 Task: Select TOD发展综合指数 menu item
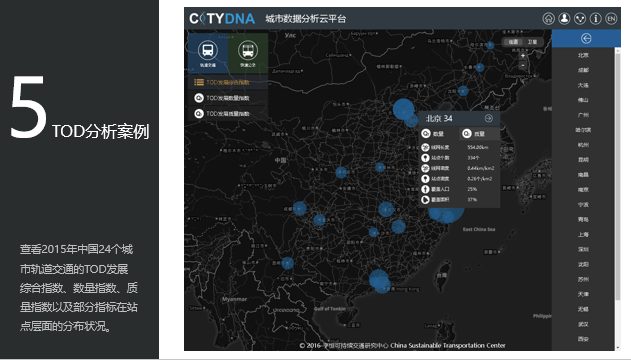pyautogui.click(x=228, y=82)
